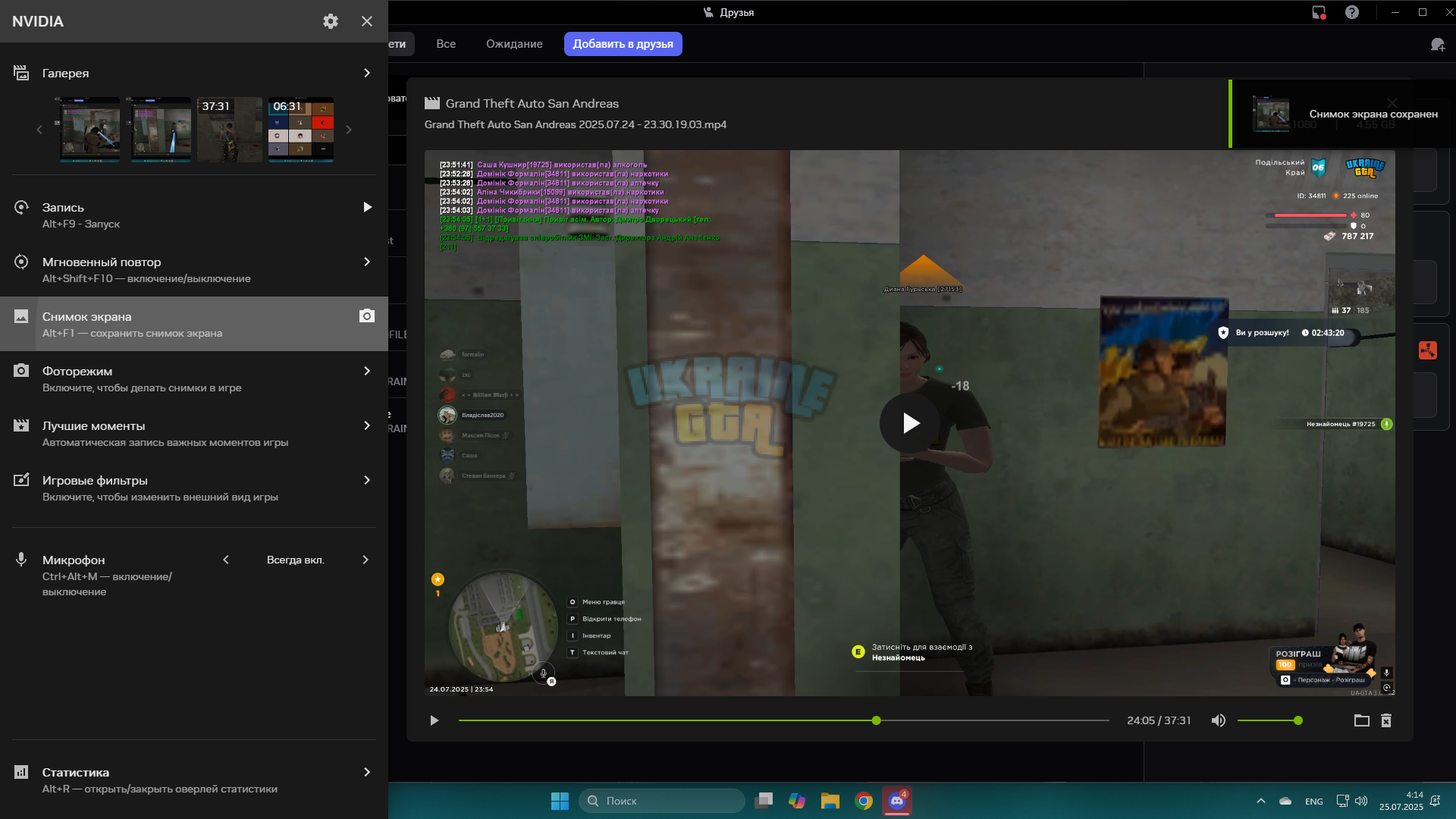Expand the Галерея section
Image resolution: width=1456 pixels, height=819 pixels.
pyautogui.click(x=367, y=73)
